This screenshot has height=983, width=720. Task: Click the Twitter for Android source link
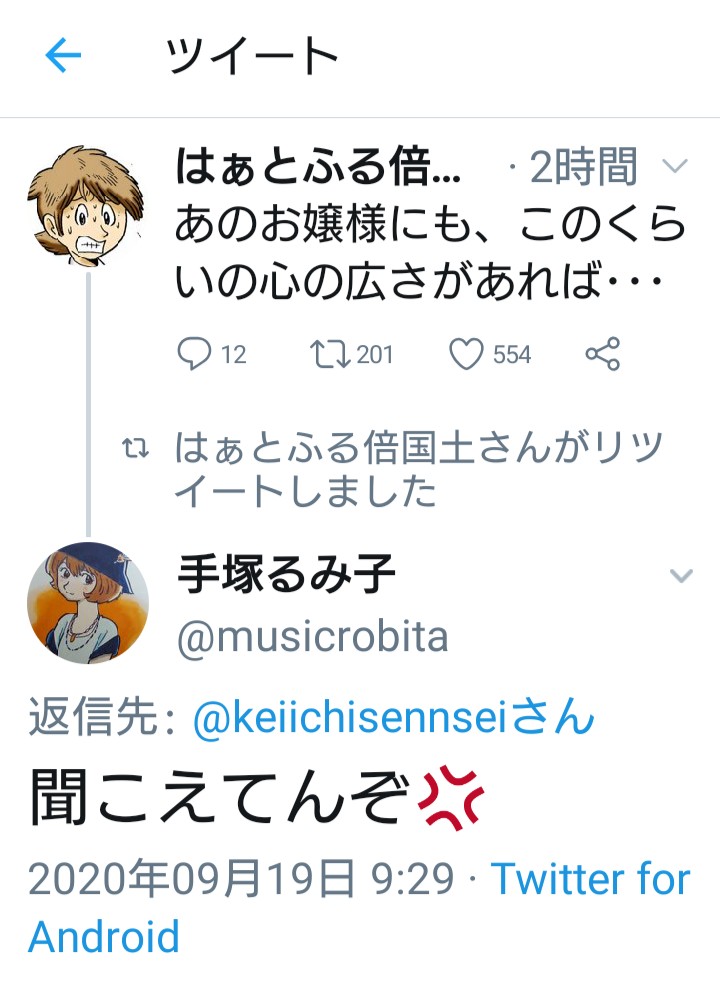click(590, 880)
